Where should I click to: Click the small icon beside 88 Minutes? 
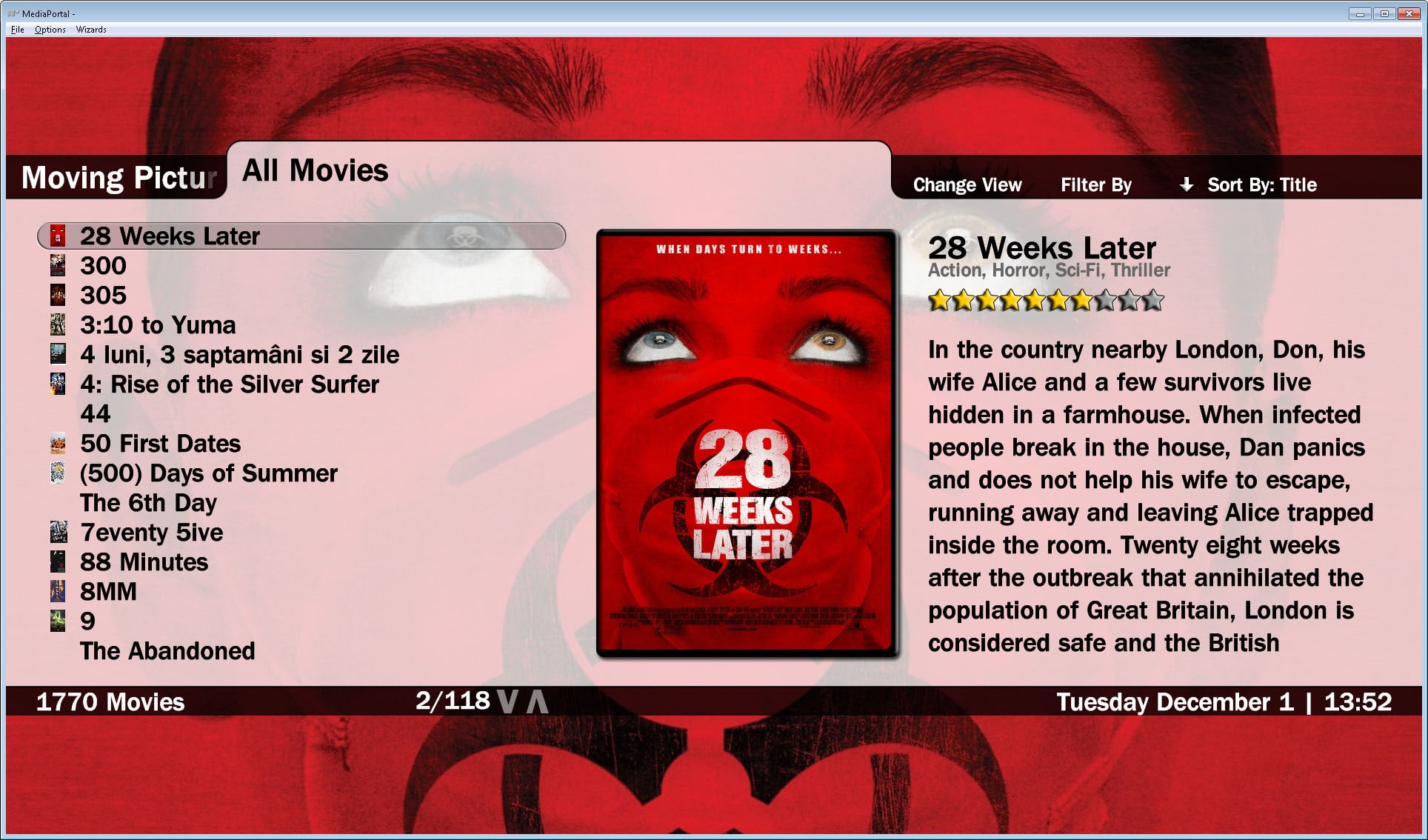tap(57, 561)
